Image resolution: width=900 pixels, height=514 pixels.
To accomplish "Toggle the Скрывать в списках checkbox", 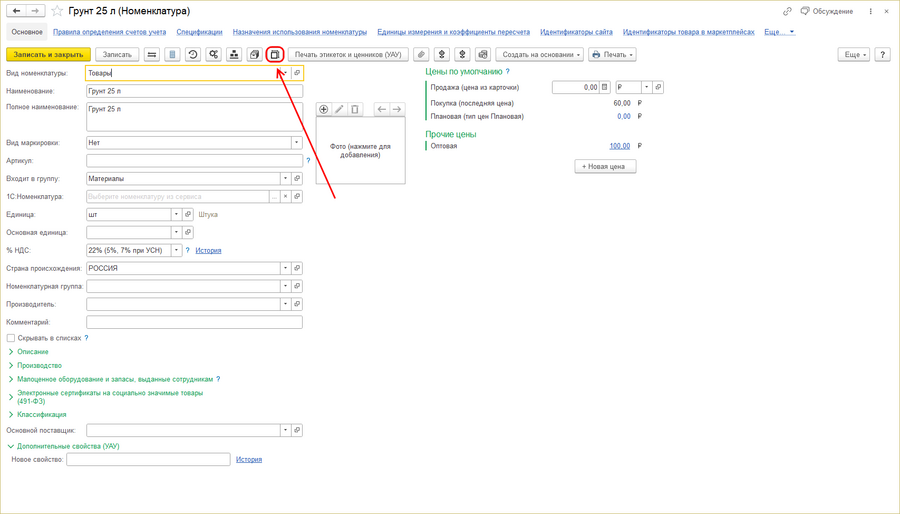I will coord(11,338).
